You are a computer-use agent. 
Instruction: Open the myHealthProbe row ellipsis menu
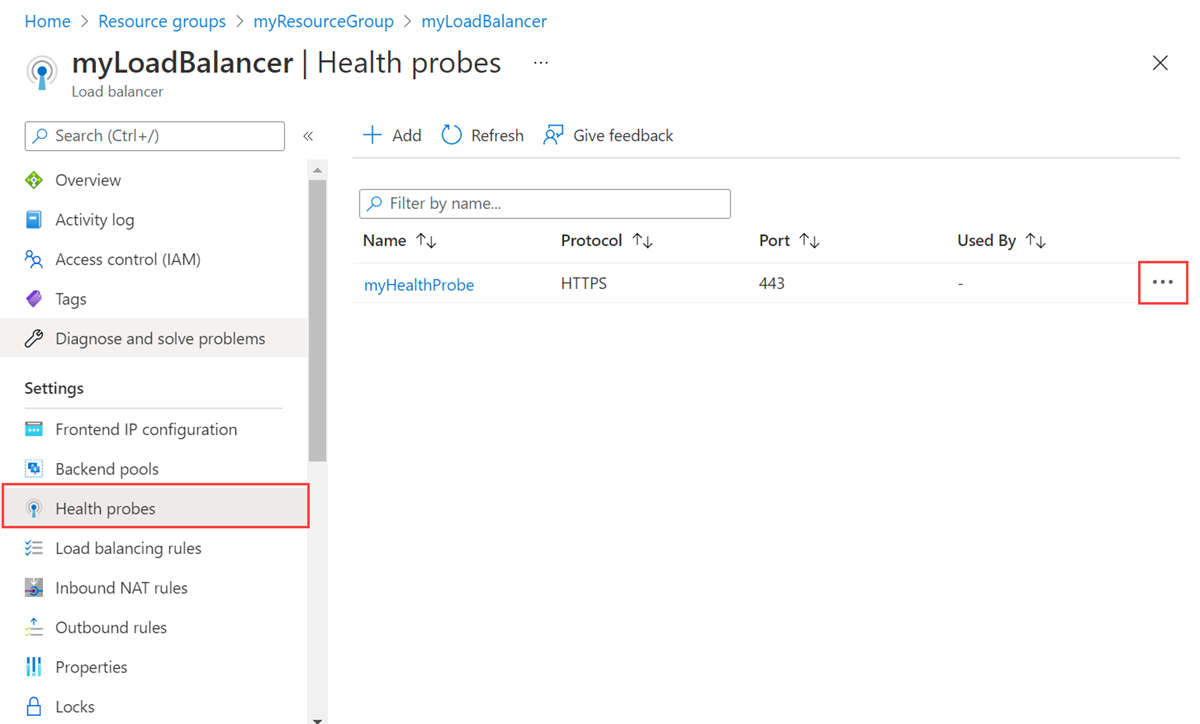[x=1163, y=283]
